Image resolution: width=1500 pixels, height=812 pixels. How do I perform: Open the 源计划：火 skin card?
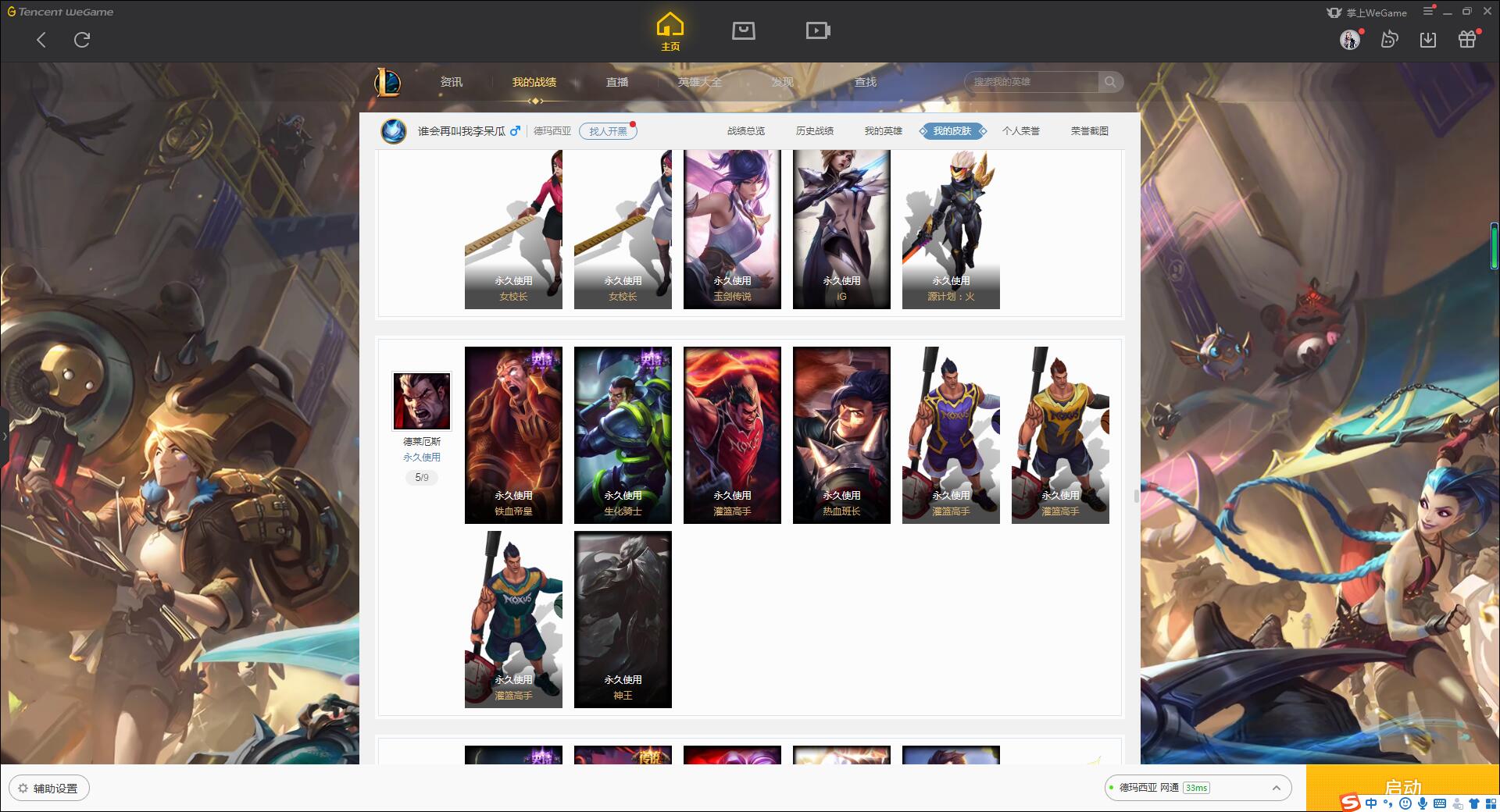tap(951, 230)
